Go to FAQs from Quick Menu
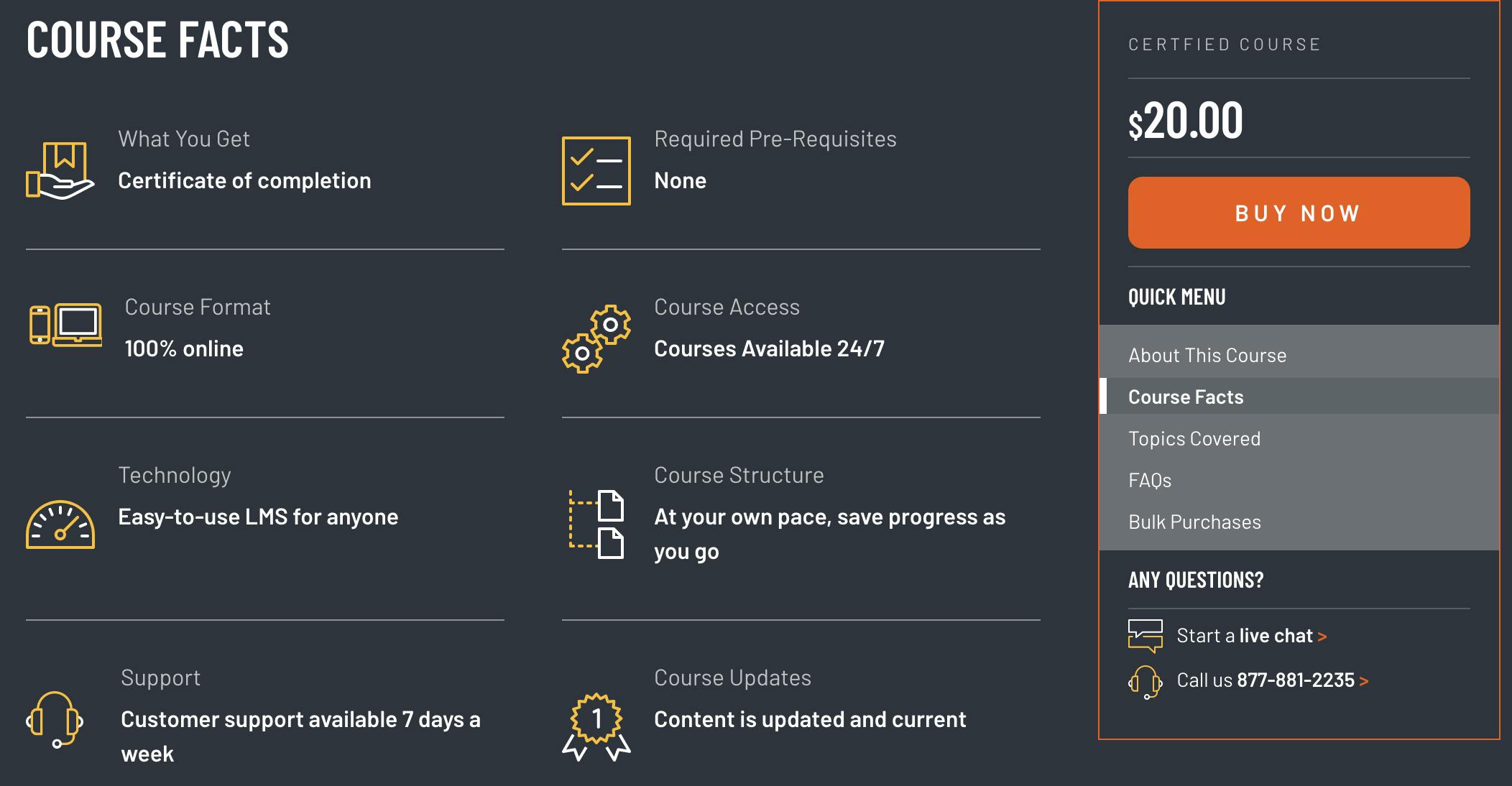Image resolution: width=1512 pixels, height=786 pixels. coord(1150,481)
